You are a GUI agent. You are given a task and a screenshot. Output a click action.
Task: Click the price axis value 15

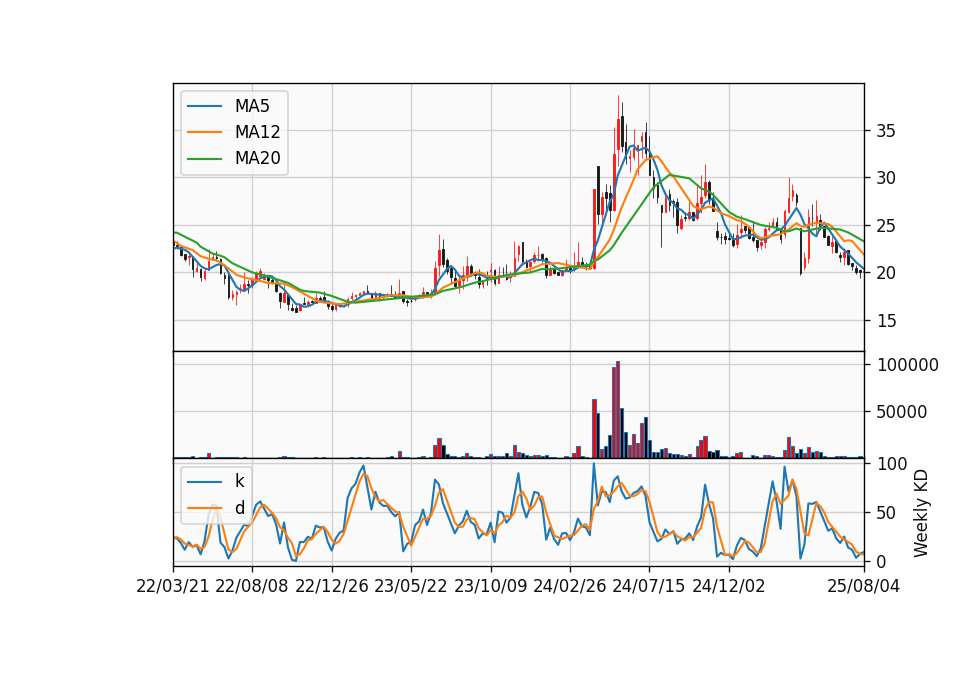[x=886, y=321]
